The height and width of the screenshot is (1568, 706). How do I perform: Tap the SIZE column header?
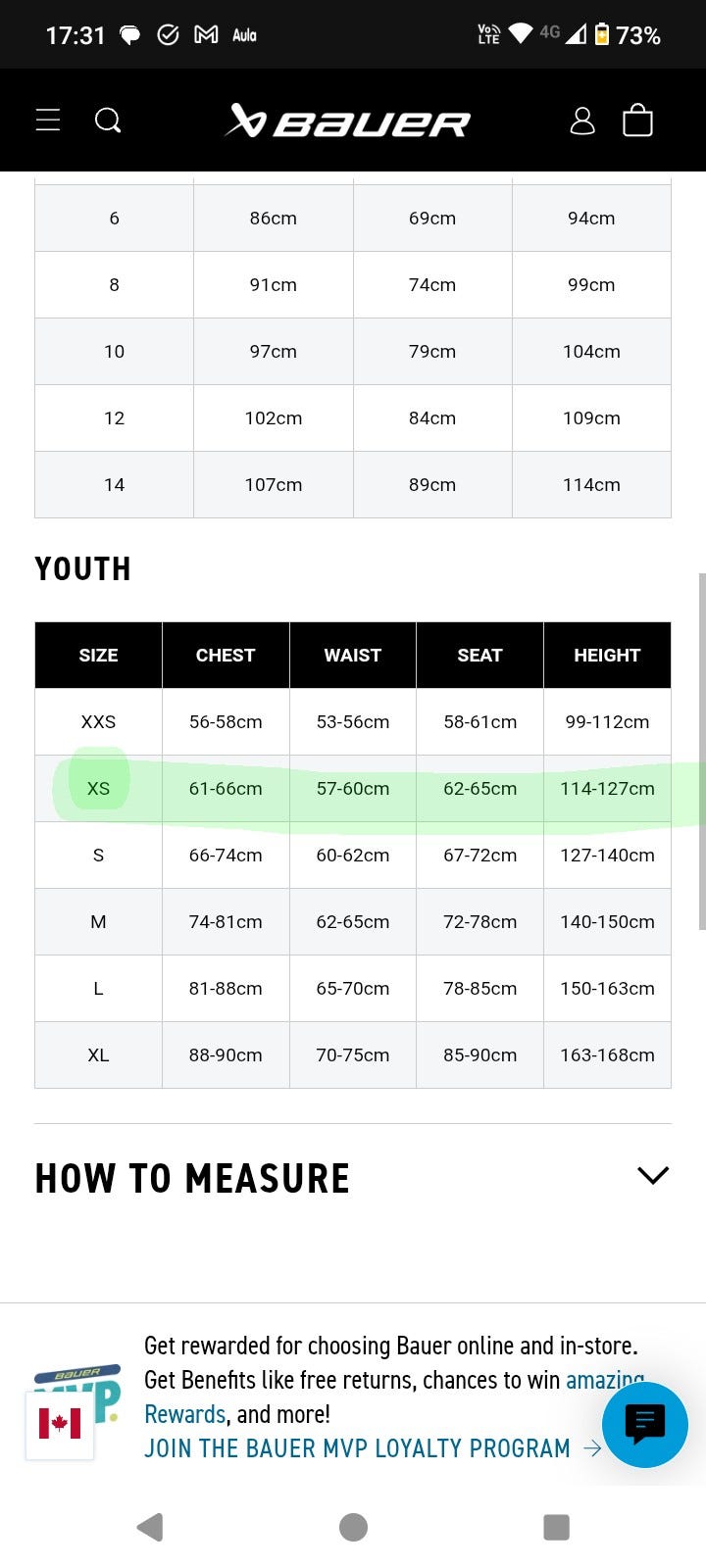point(98,656)
